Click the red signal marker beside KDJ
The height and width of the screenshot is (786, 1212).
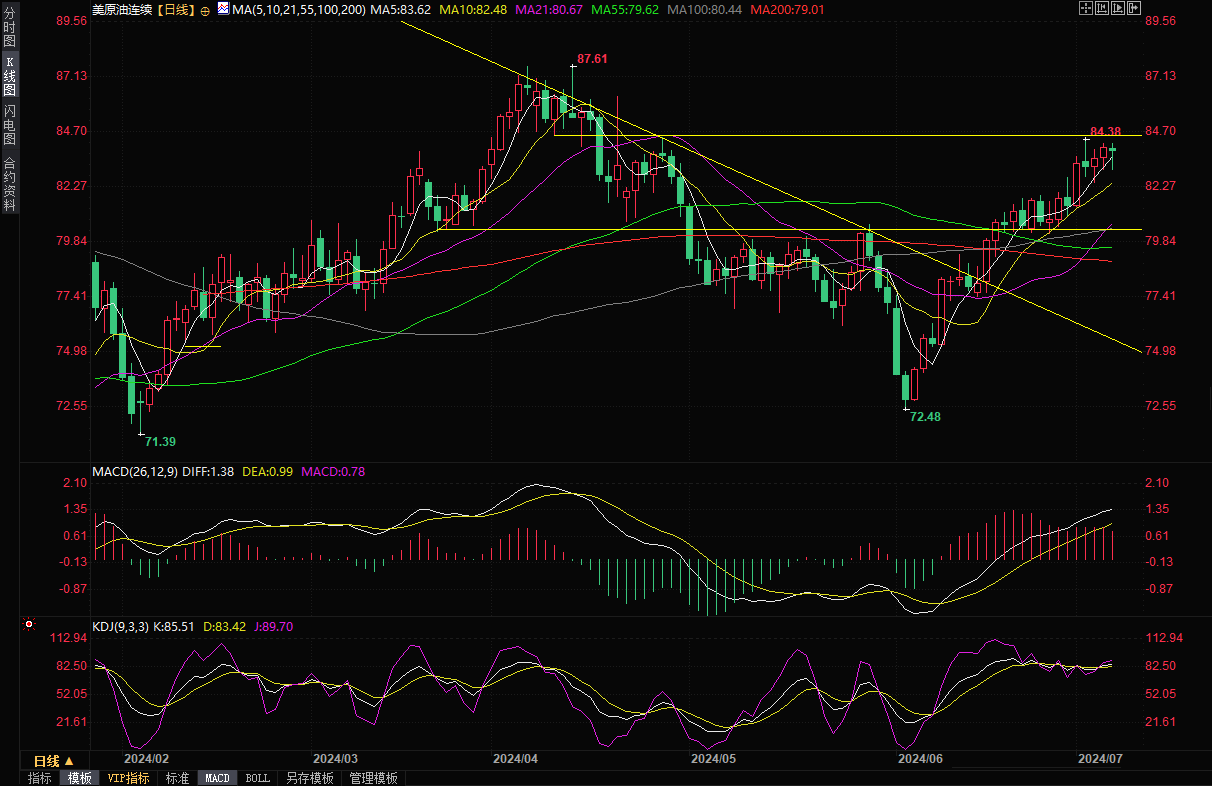(29, 626)
